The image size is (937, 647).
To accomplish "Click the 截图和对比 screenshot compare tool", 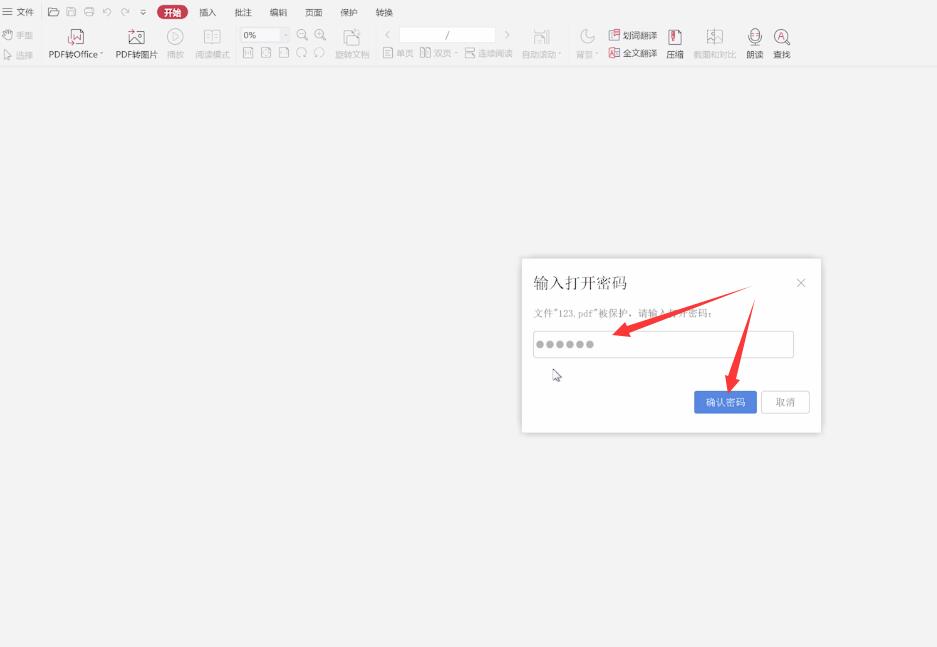I will click(x=715, y=44).
